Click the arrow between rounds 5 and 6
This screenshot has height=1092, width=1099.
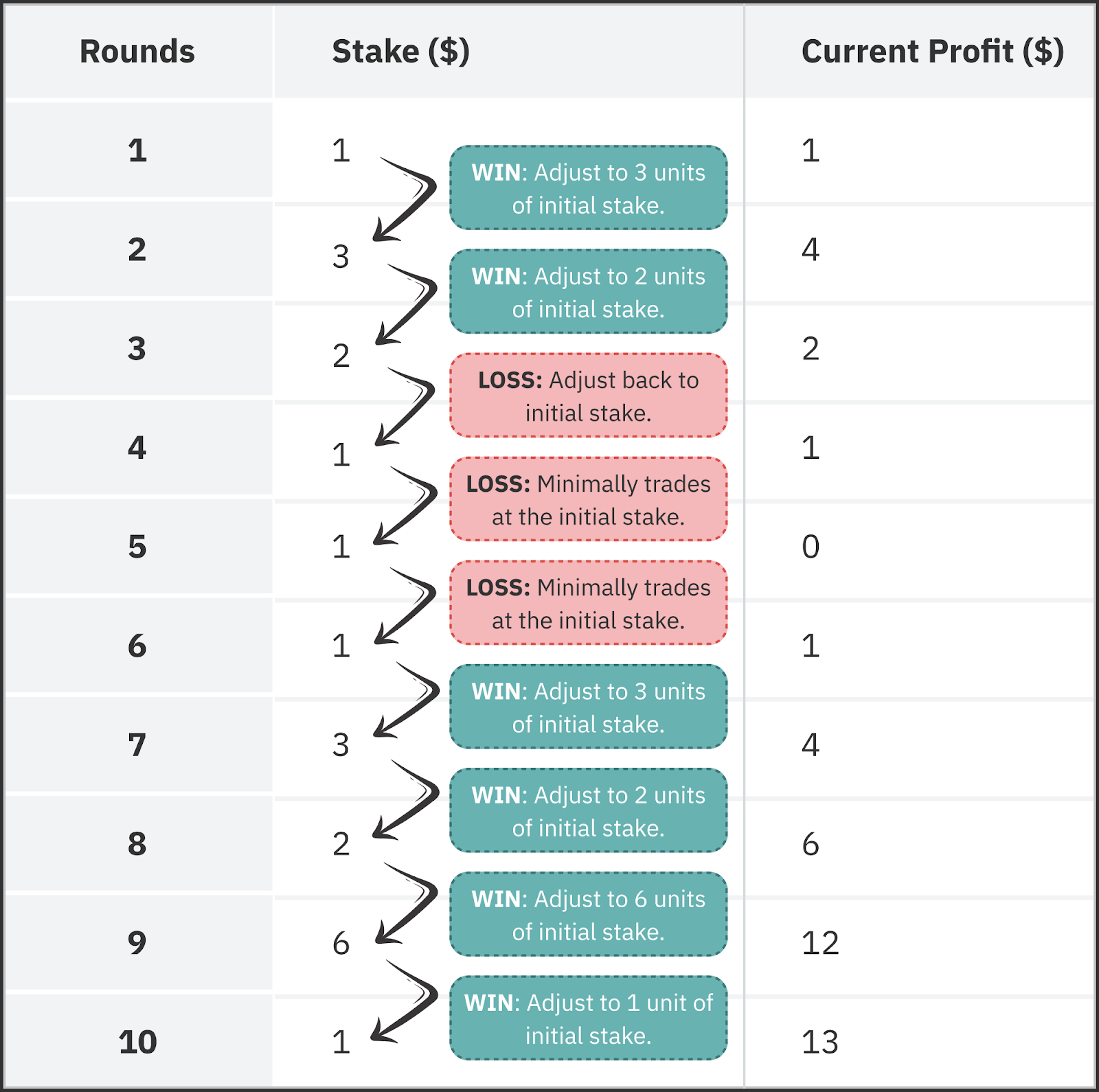pyautogui.click(x=405, y=606)
